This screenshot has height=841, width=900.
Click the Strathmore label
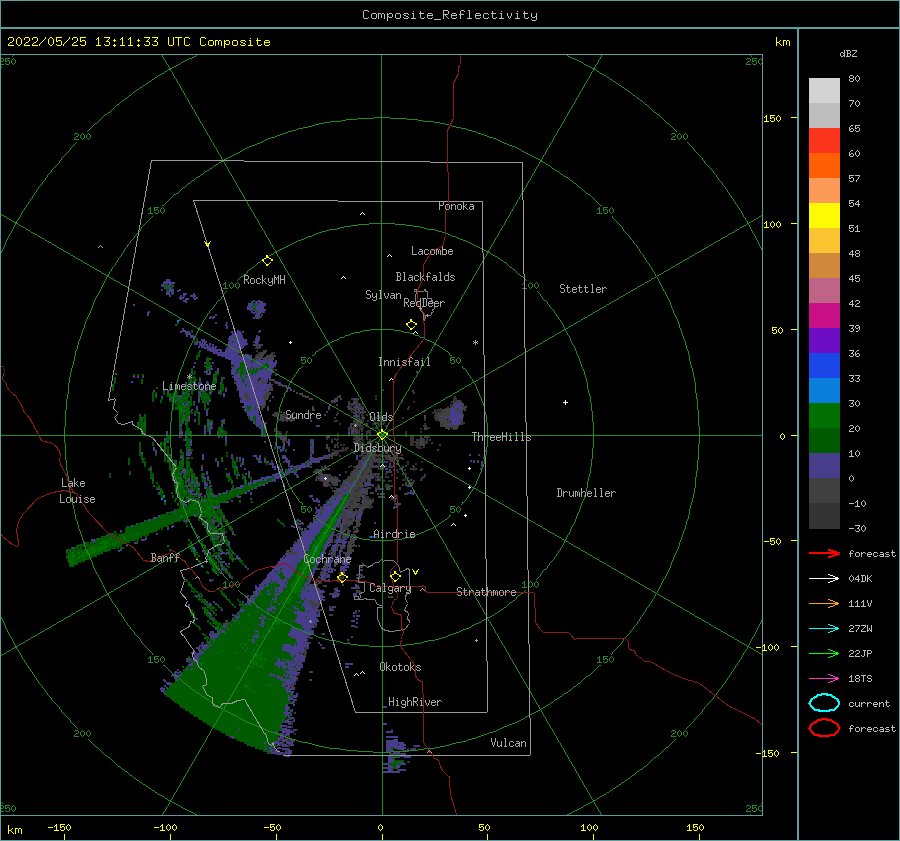[x=486, y=592]
